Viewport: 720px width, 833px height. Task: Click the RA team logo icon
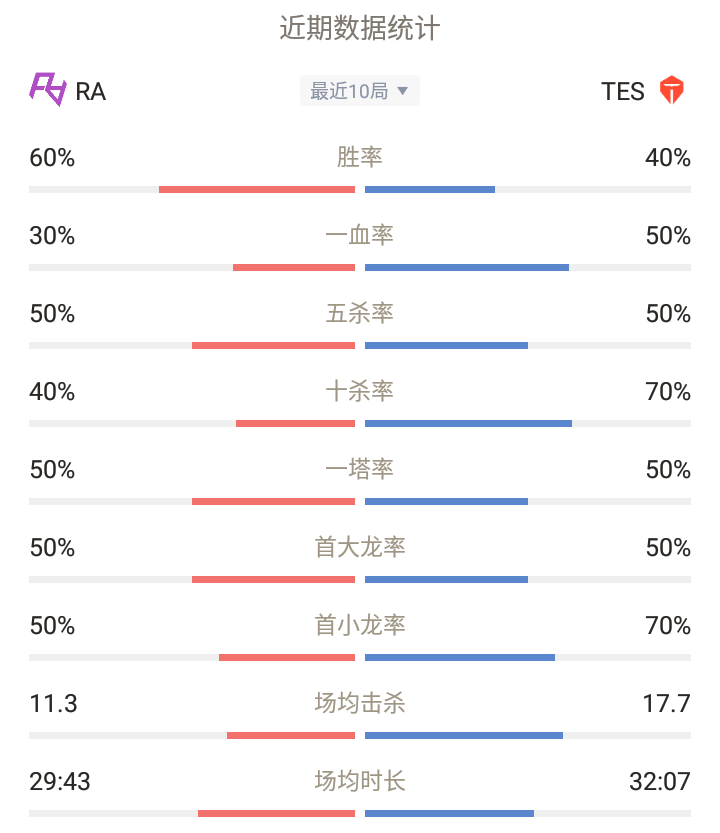pyautogui.click(x=48, y=90)
